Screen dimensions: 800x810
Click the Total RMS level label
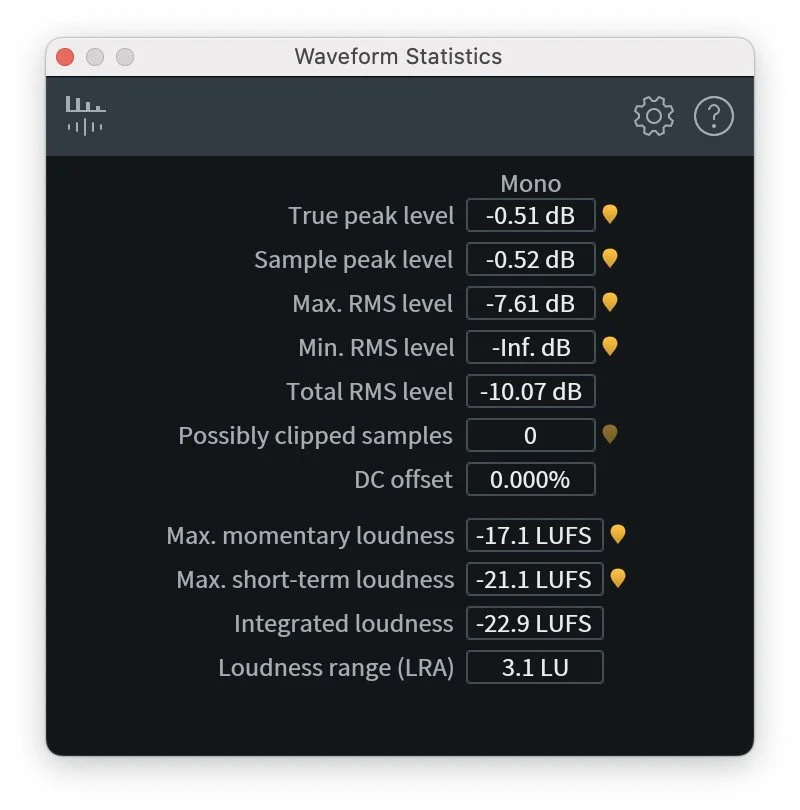coord(370,391)
